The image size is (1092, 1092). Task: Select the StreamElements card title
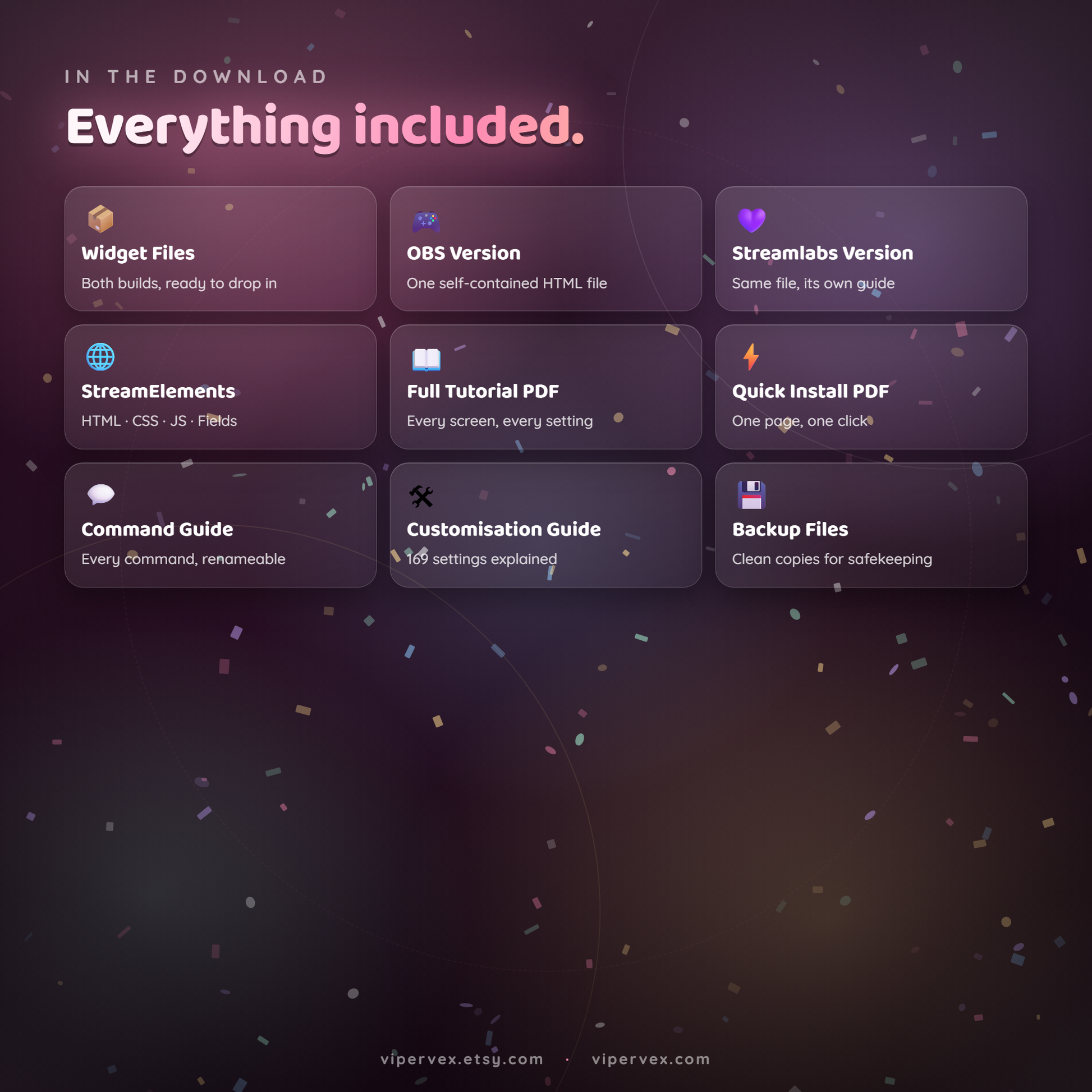[158, 391]
